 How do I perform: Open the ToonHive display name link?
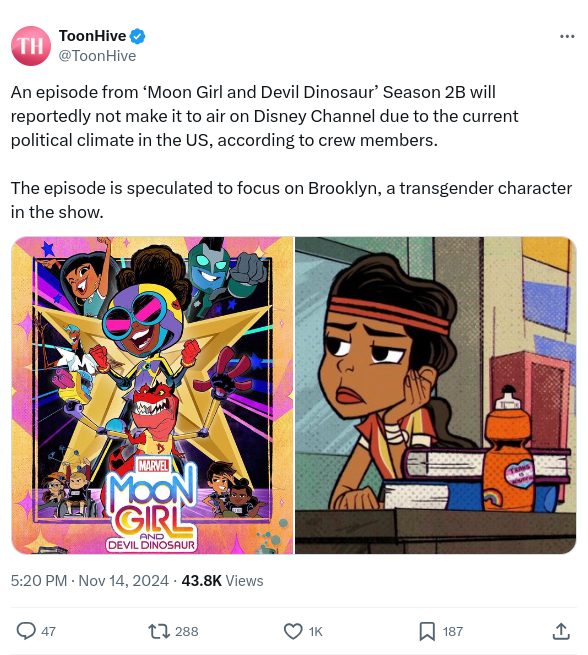92,36
